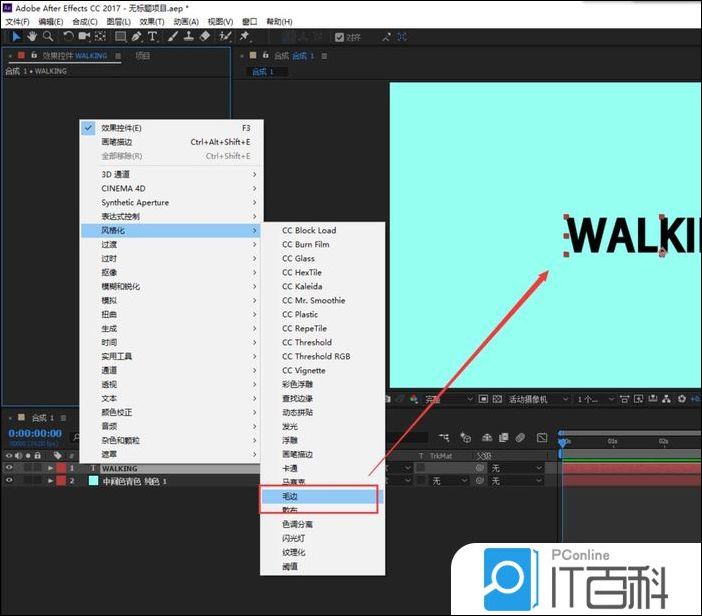
Task: Select the Horizontal Type tool
Action: click(x=152, y=37)
